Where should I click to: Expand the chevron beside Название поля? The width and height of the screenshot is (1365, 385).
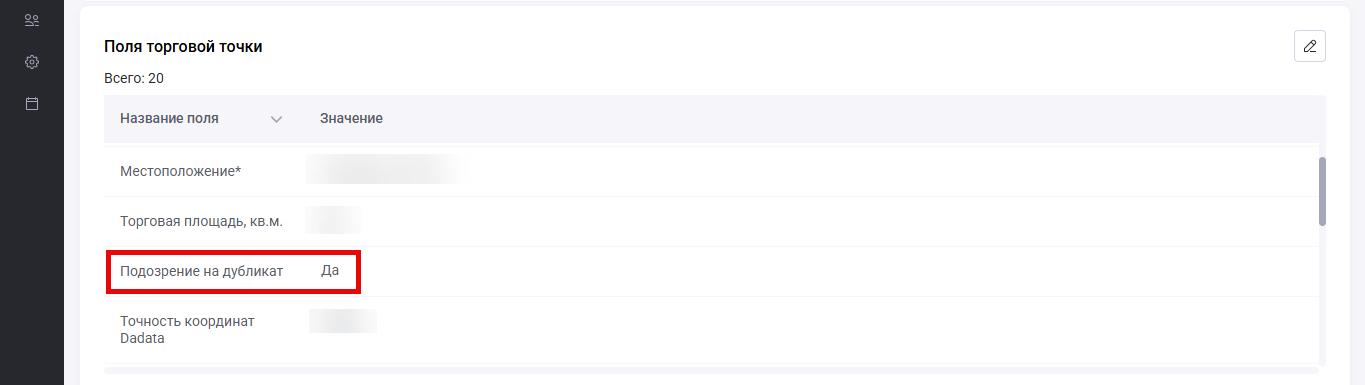pos(276,119)
